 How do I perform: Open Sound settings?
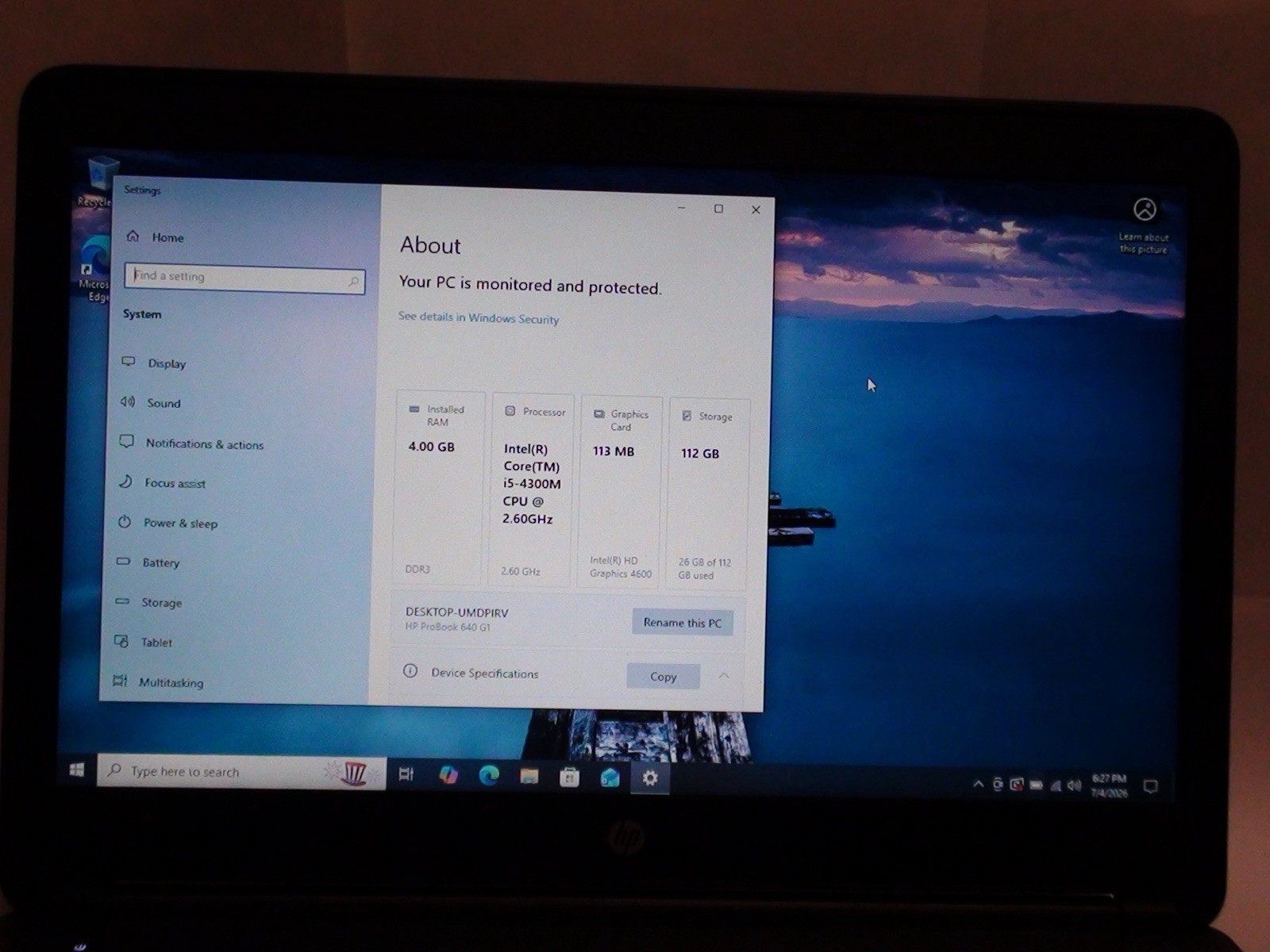point(150,402)
